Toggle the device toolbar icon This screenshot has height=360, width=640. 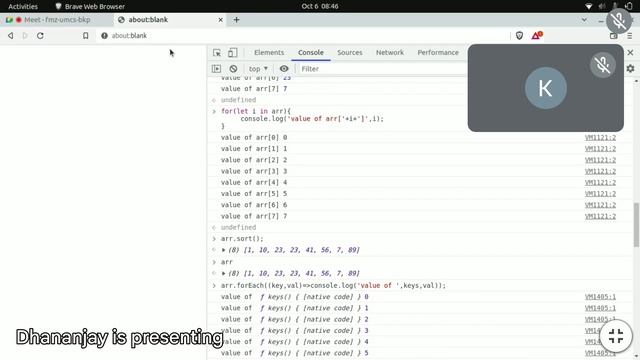pyautogui.click(x=232, y=53)
